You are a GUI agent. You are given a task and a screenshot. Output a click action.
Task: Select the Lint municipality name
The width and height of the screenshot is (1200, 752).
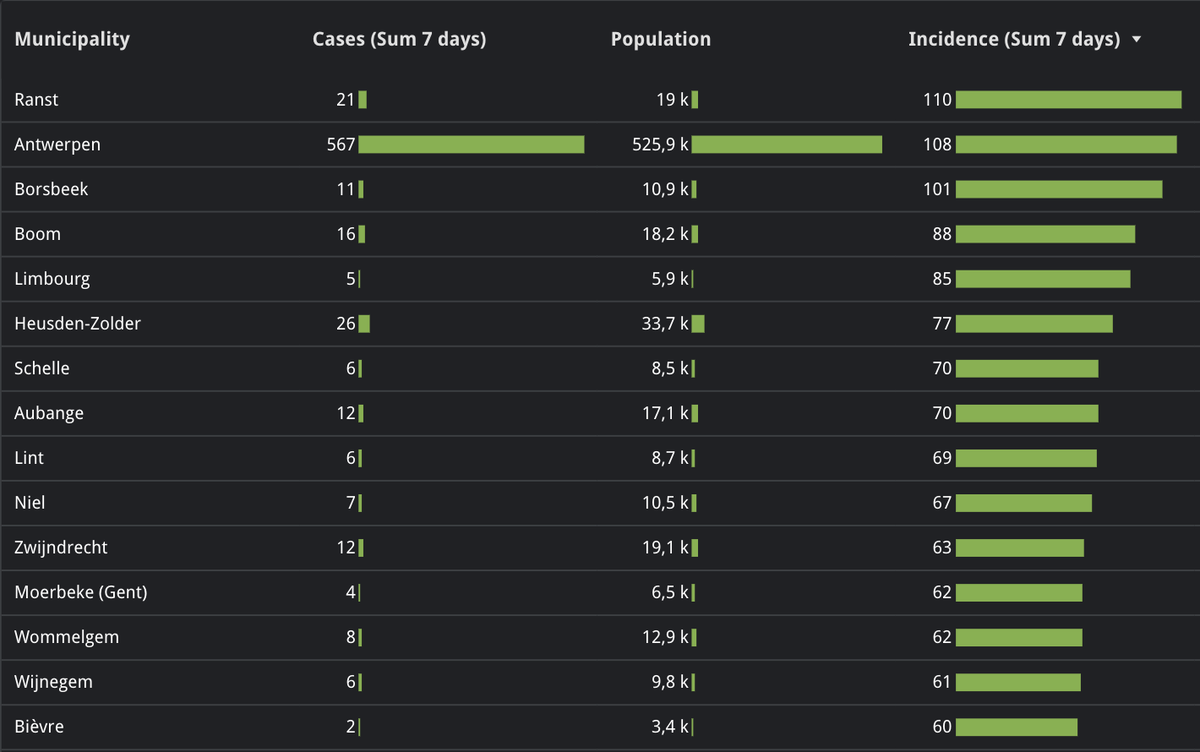tap(29, 458)
